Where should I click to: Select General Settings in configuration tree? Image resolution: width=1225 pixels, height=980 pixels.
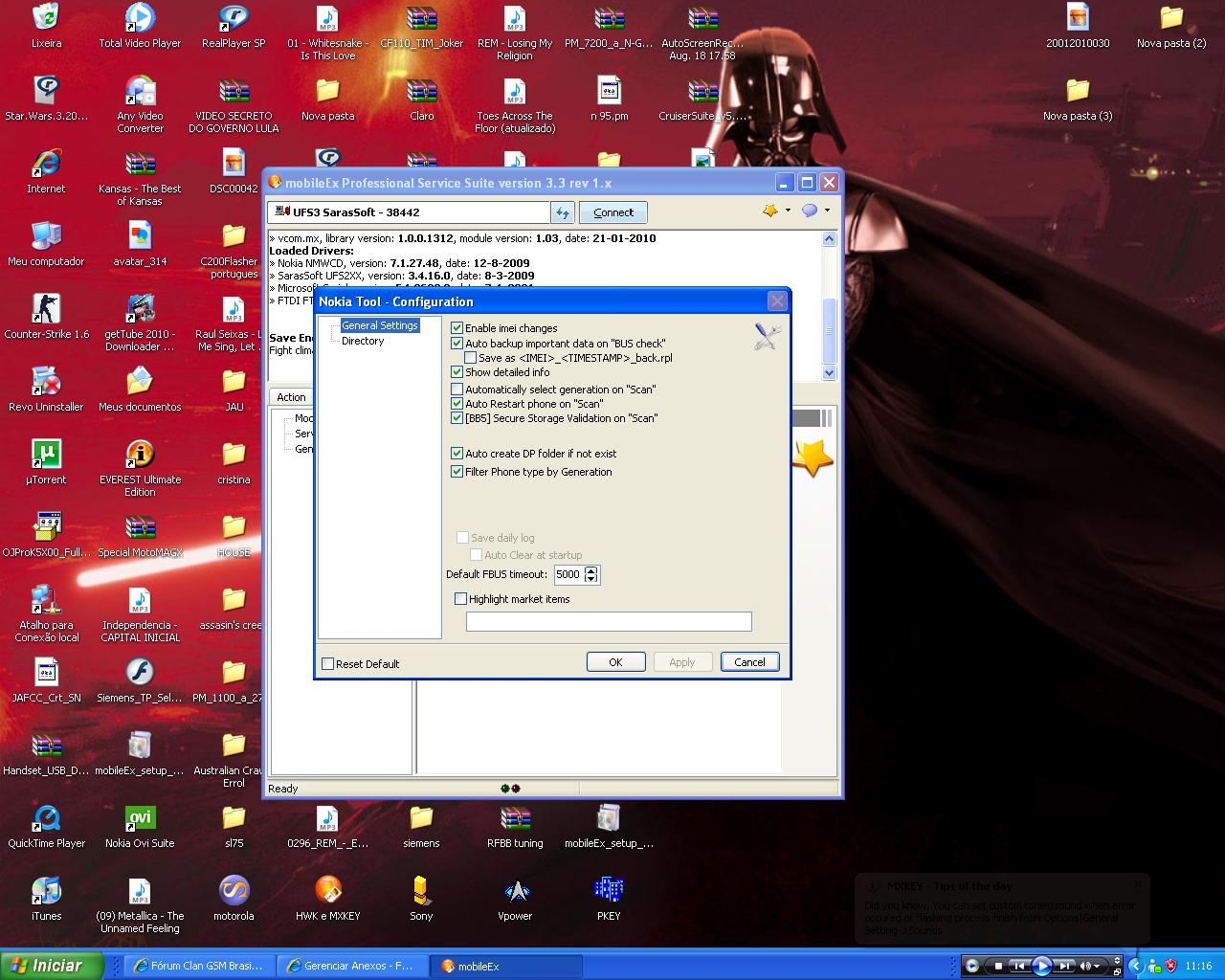(380, 325)
